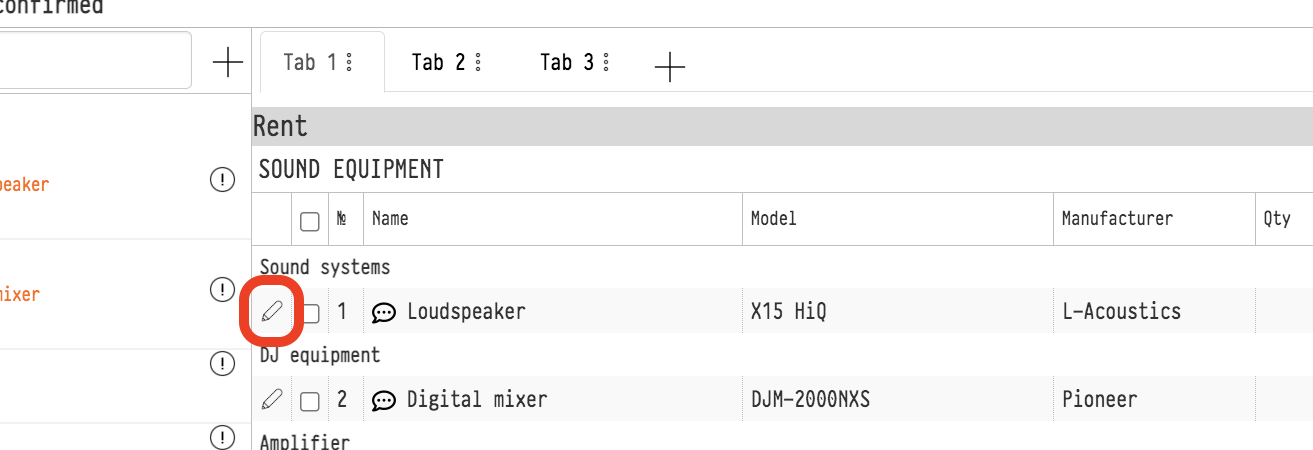Open Tab 1 options menu dots
The height and width of the screenshot is (450, 1313).
pos(349,63)
